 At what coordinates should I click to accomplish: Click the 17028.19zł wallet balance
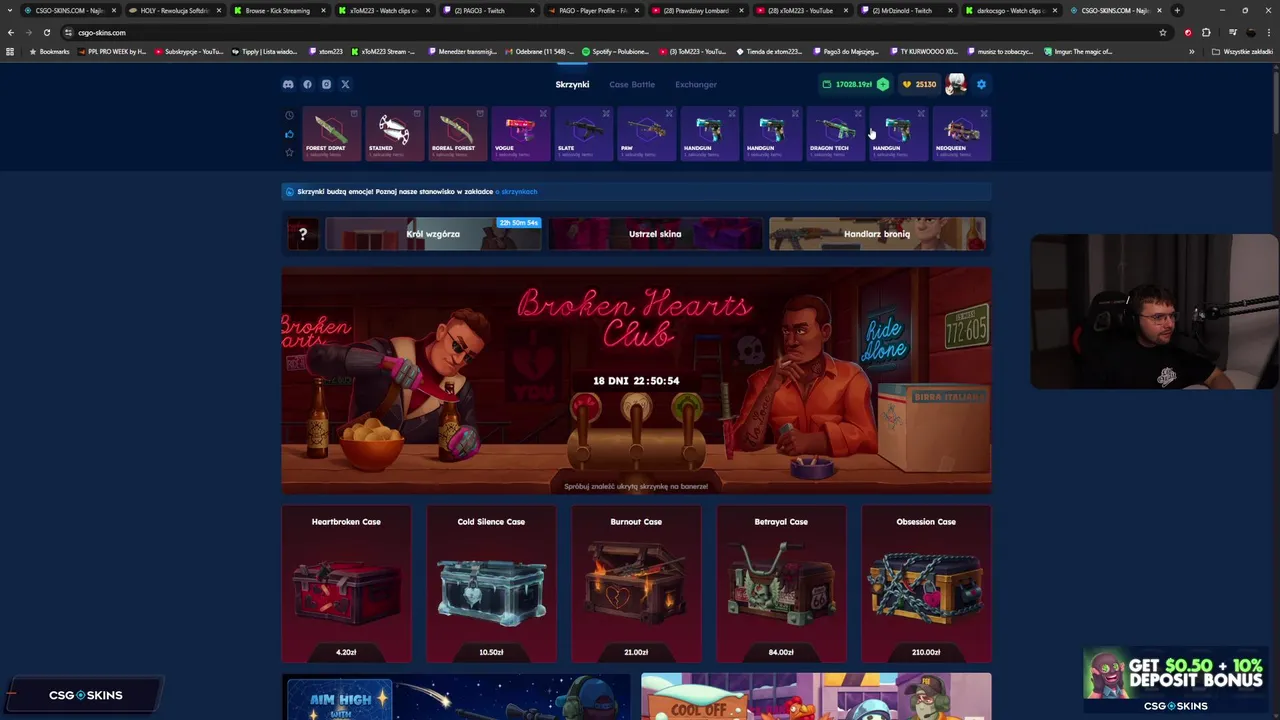tap(846, 84)
